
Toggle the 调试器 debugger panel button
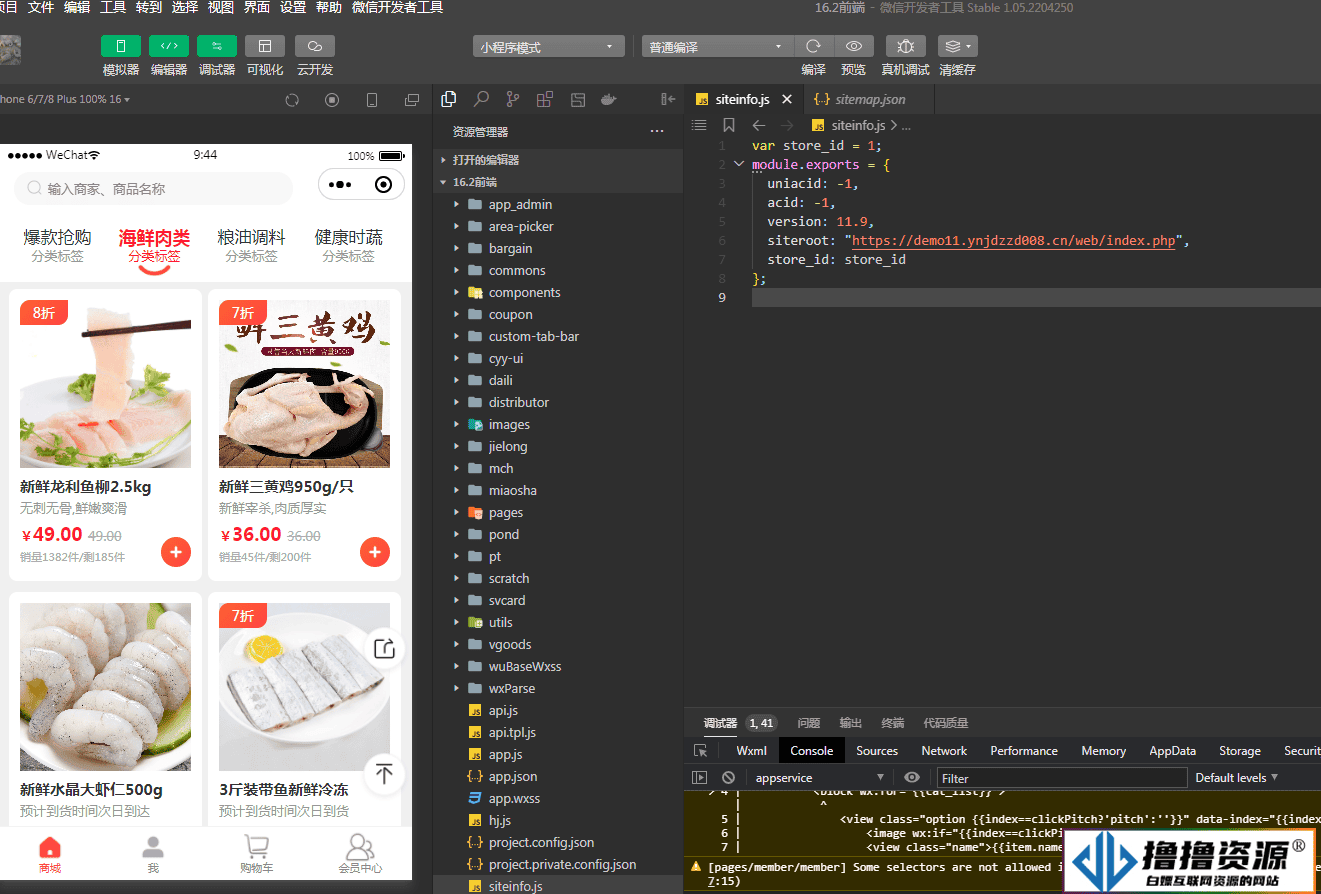pyautogui.click(x=217, y=46)
